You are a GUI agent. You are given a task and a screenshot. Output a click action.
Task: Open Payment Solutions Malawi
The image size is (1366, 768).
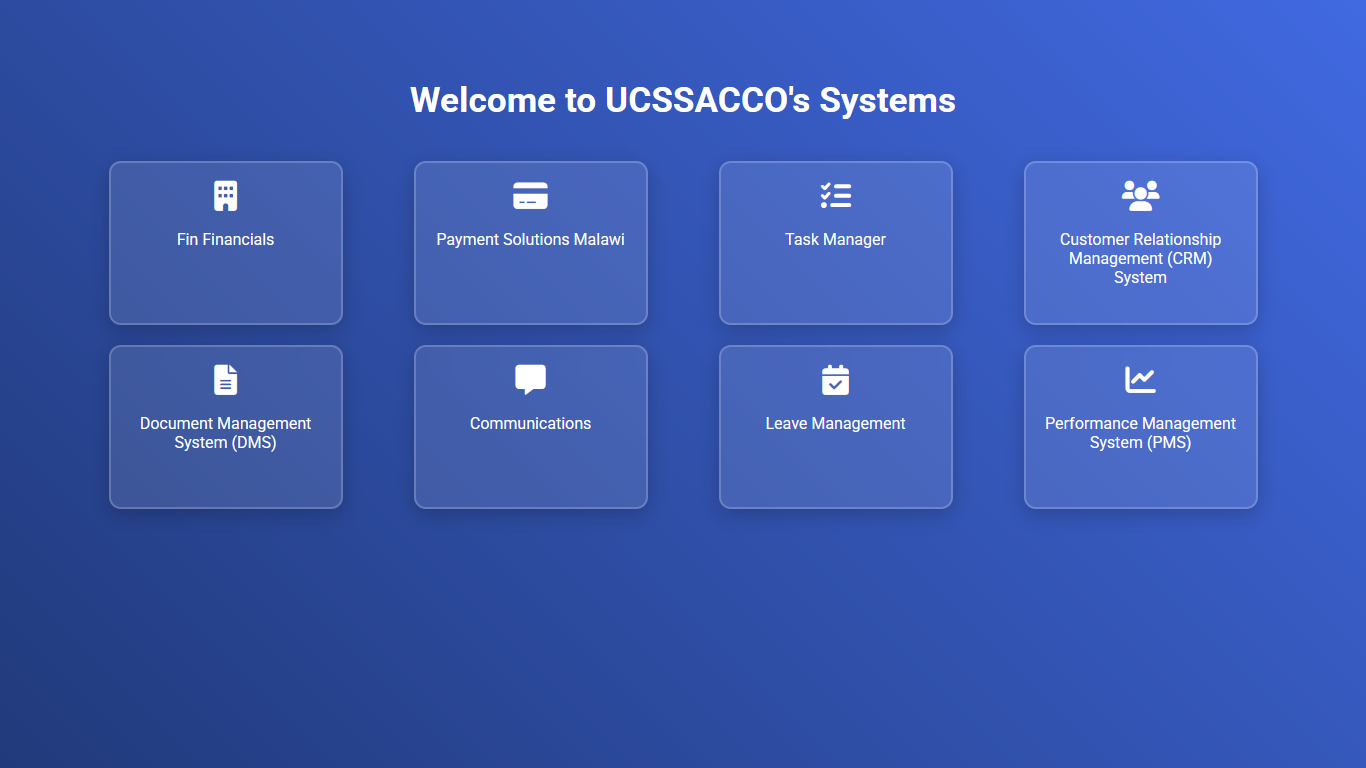click(x=531, y=243)
